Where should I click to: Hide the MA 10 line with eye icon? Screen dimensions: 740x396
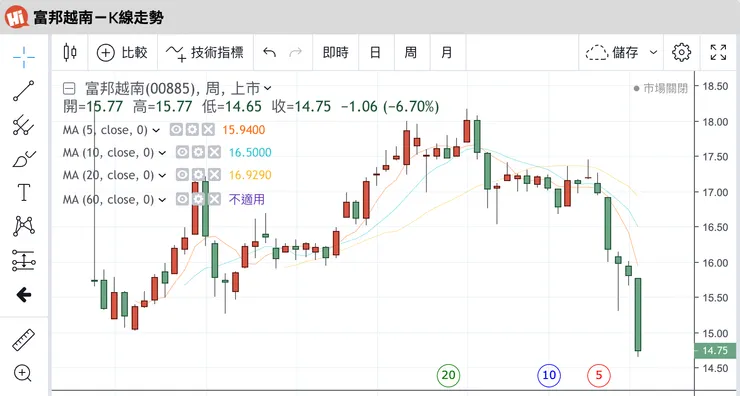(182, 152)
